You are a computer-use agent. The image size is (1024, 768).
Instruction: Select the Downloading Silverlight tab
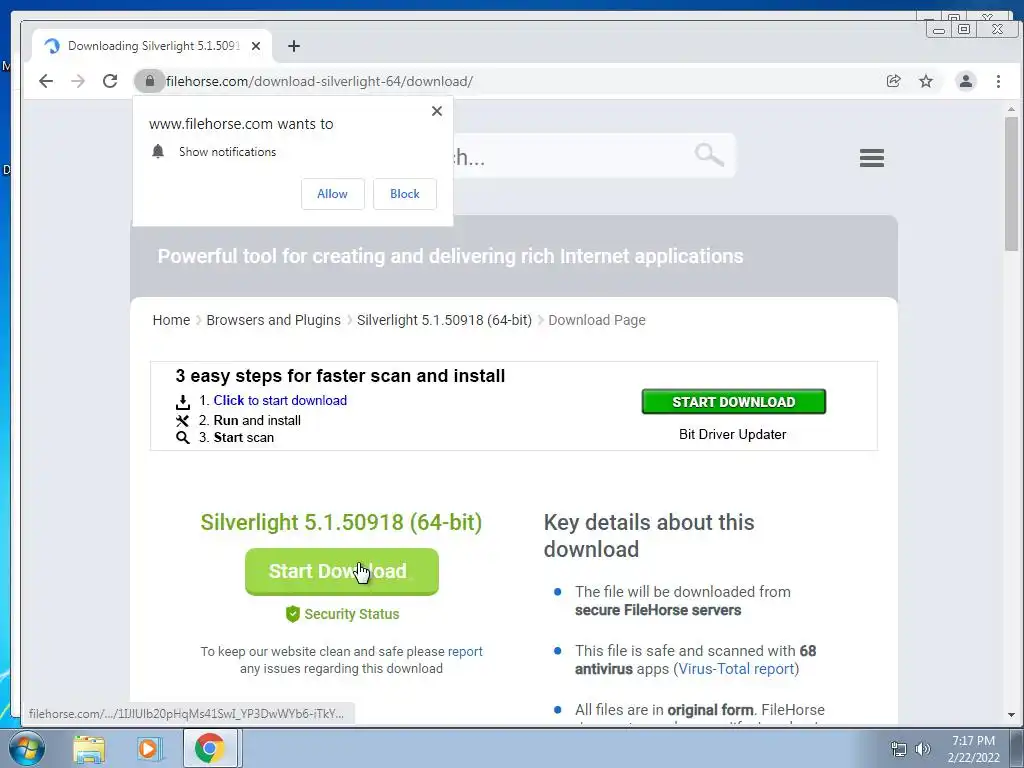(x=152, y=46)
